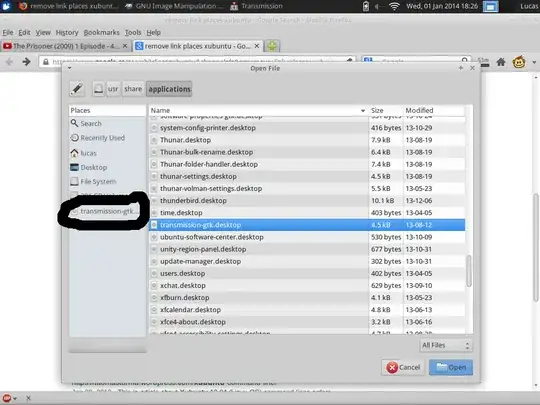Click the panel clock Wed, 01 Jan 2014

point(442,6)
